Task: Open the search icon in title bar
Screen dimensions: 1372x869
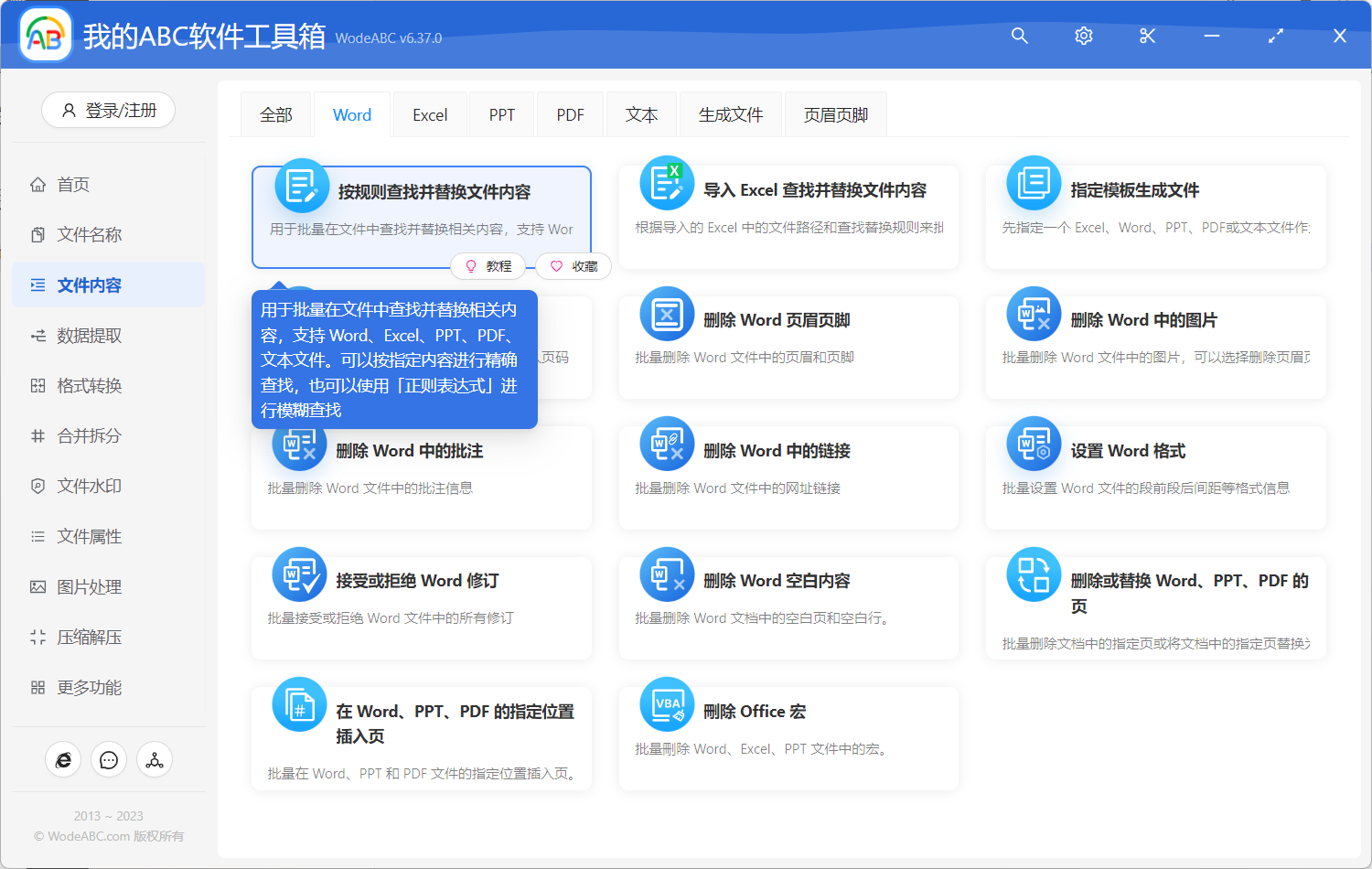Action: [1019, 36]
